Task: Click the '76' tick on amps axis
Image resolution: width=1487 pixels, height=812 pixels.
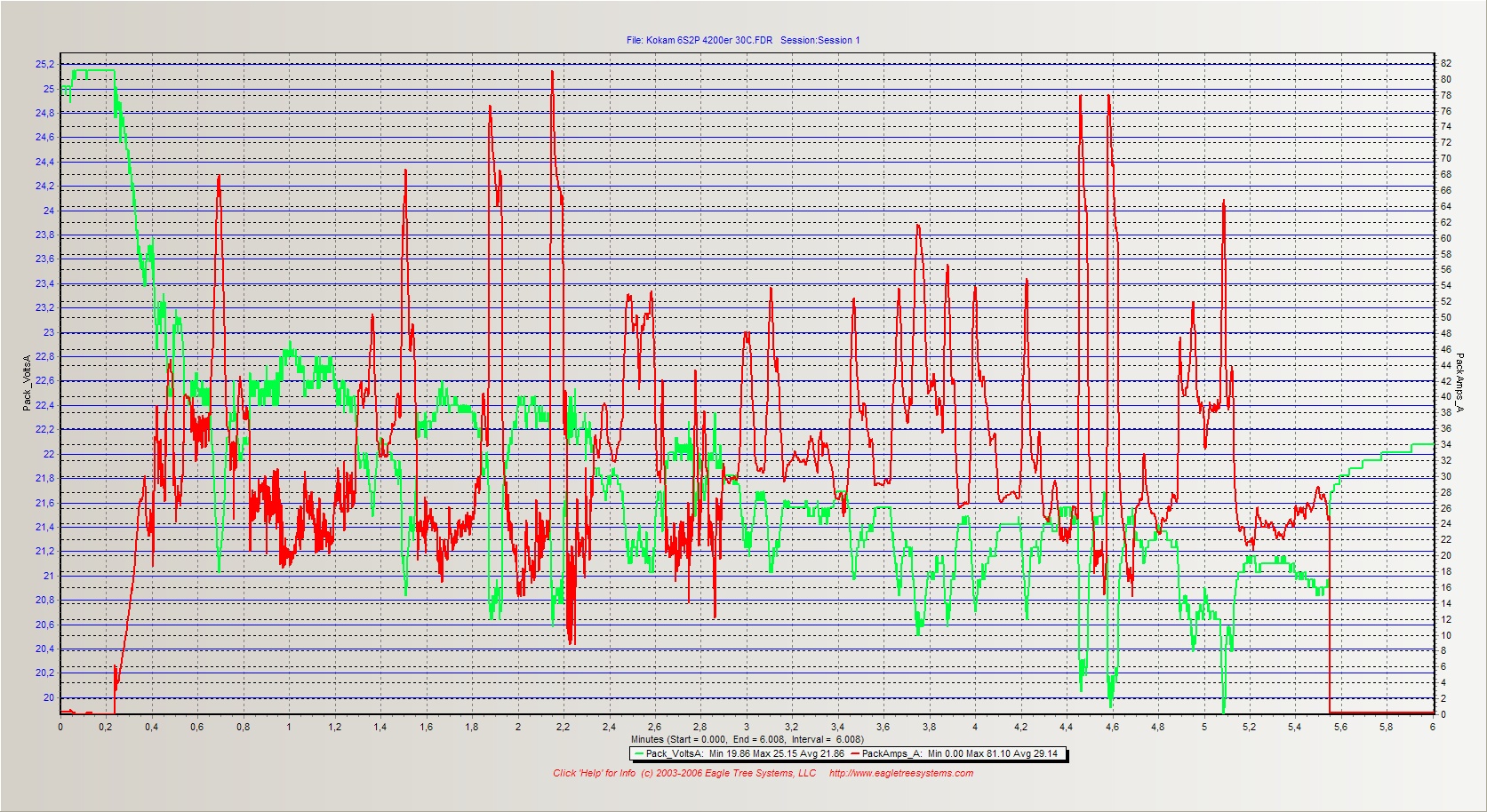Action: coord(1446,111)
